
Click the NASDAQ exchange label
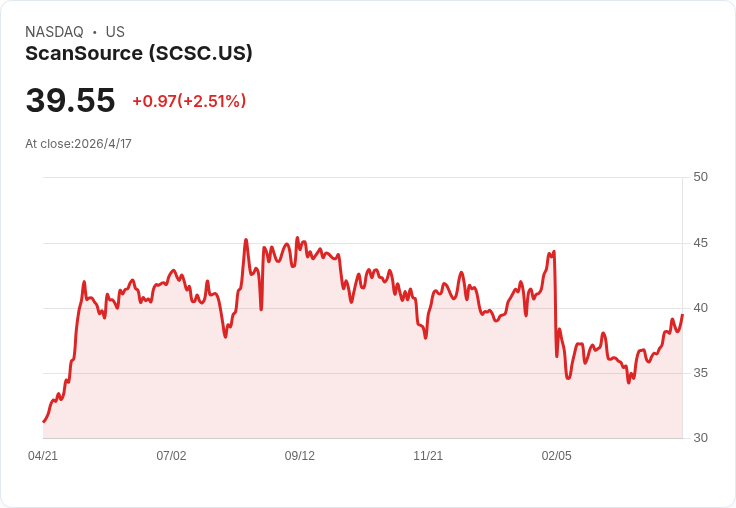[54, 32]
